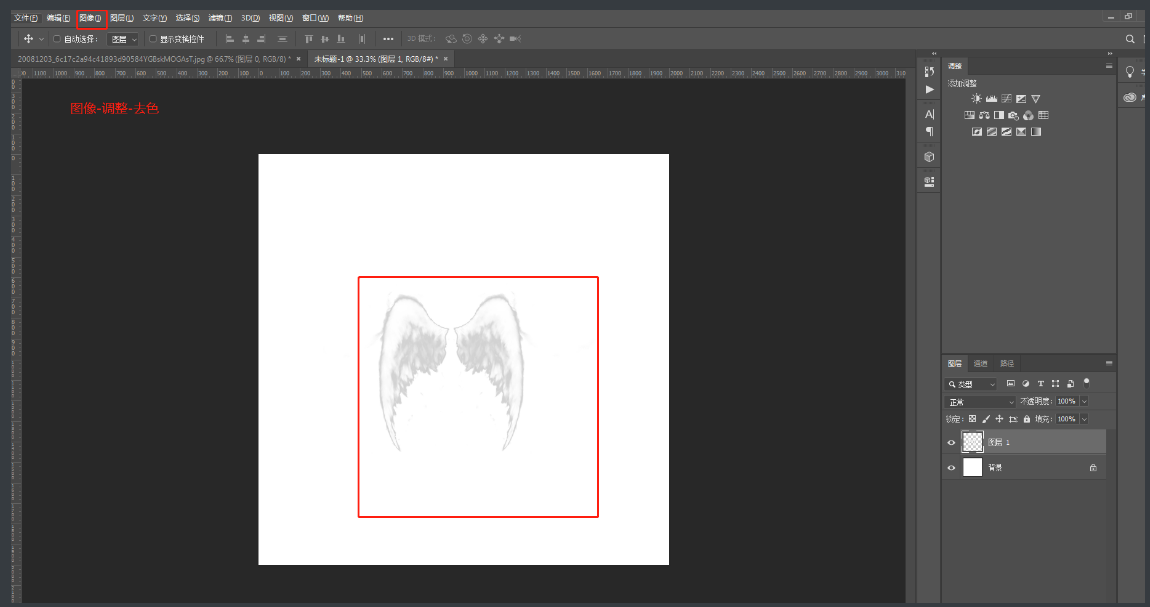Viewport: 1150px width, 607px height.
Task: Add a Threshold adjustment layer
Action: pos(1006,132)
